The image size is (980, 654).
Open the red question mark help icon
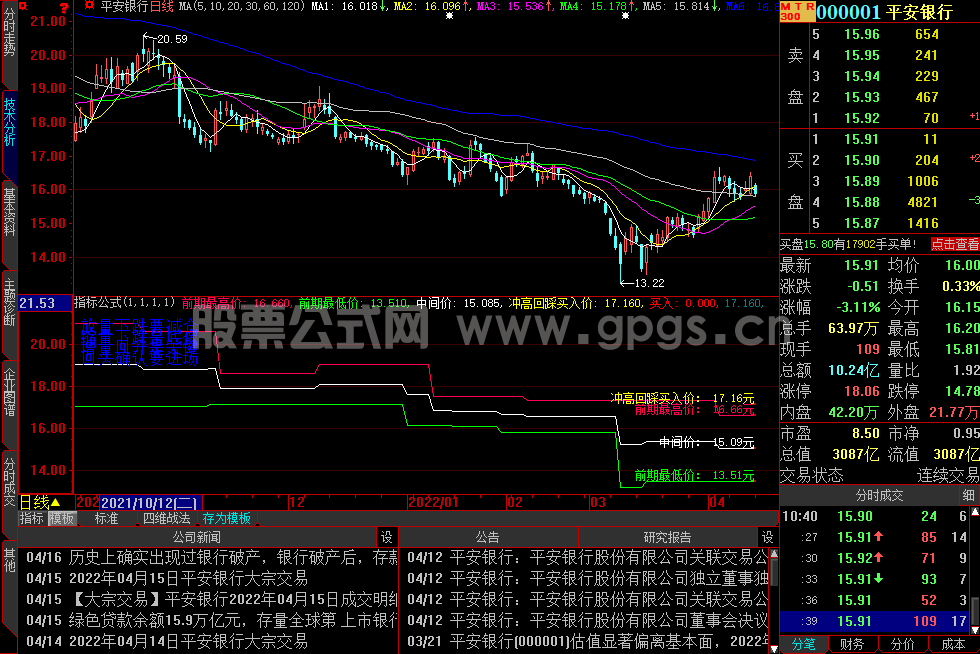coord(64,7)
